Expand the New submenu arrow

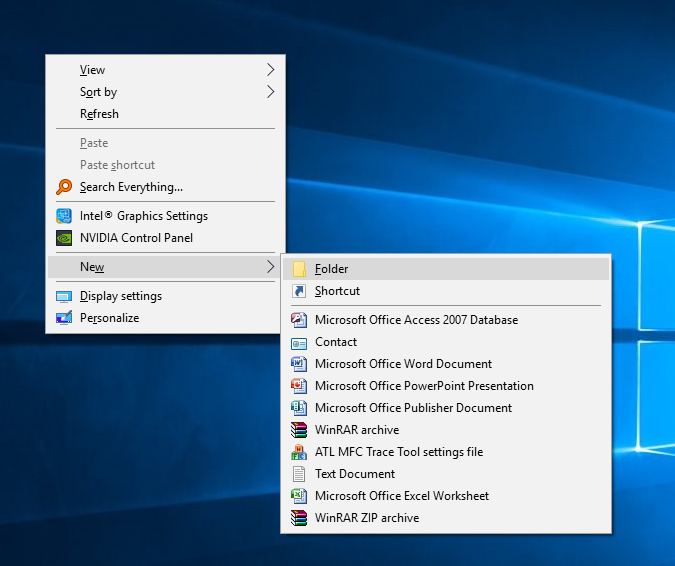coord(270,267)
